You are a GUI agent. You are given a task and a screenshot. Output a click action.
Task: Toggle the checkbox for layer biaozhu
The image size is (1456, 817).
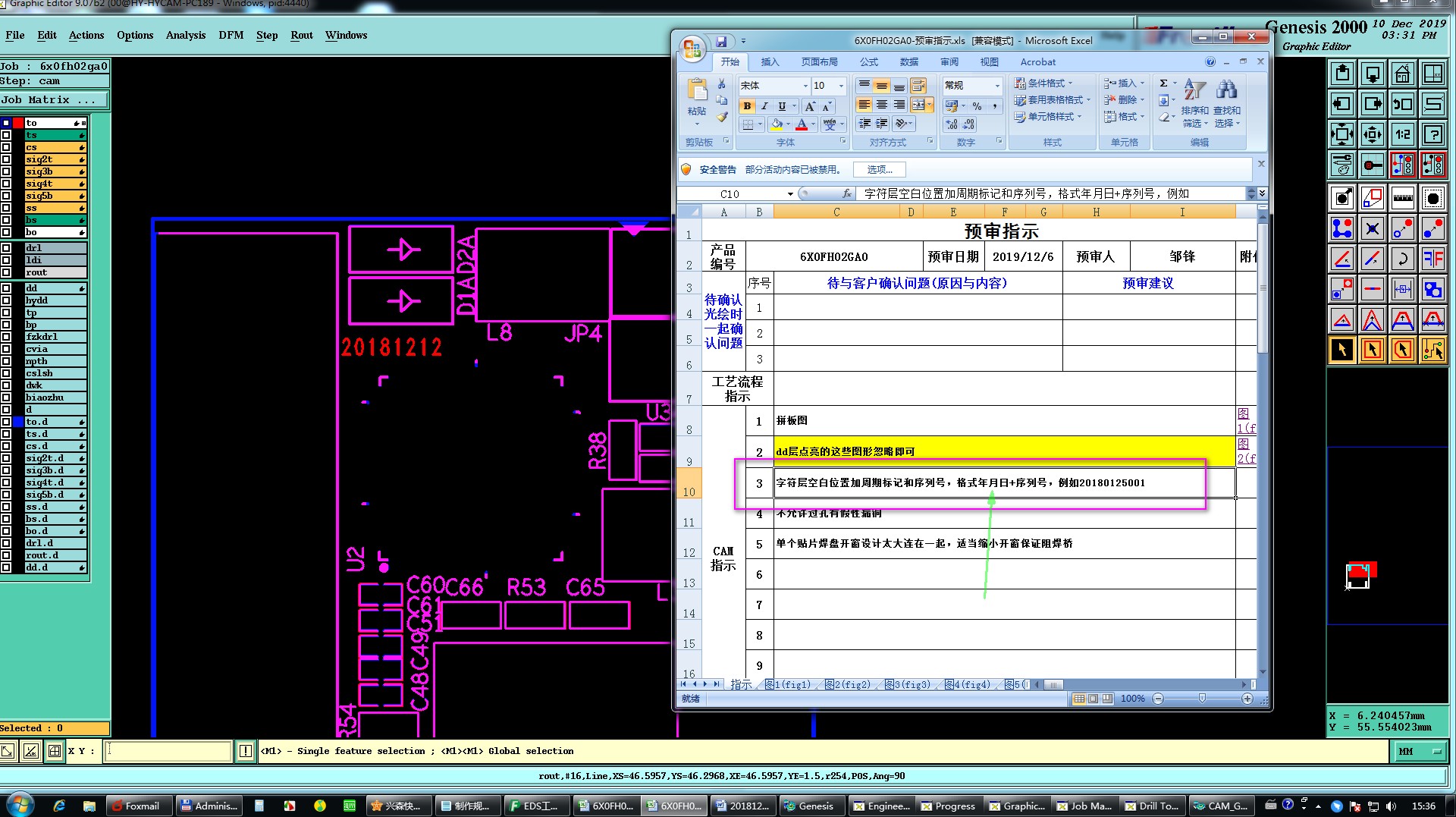[6, 398]
